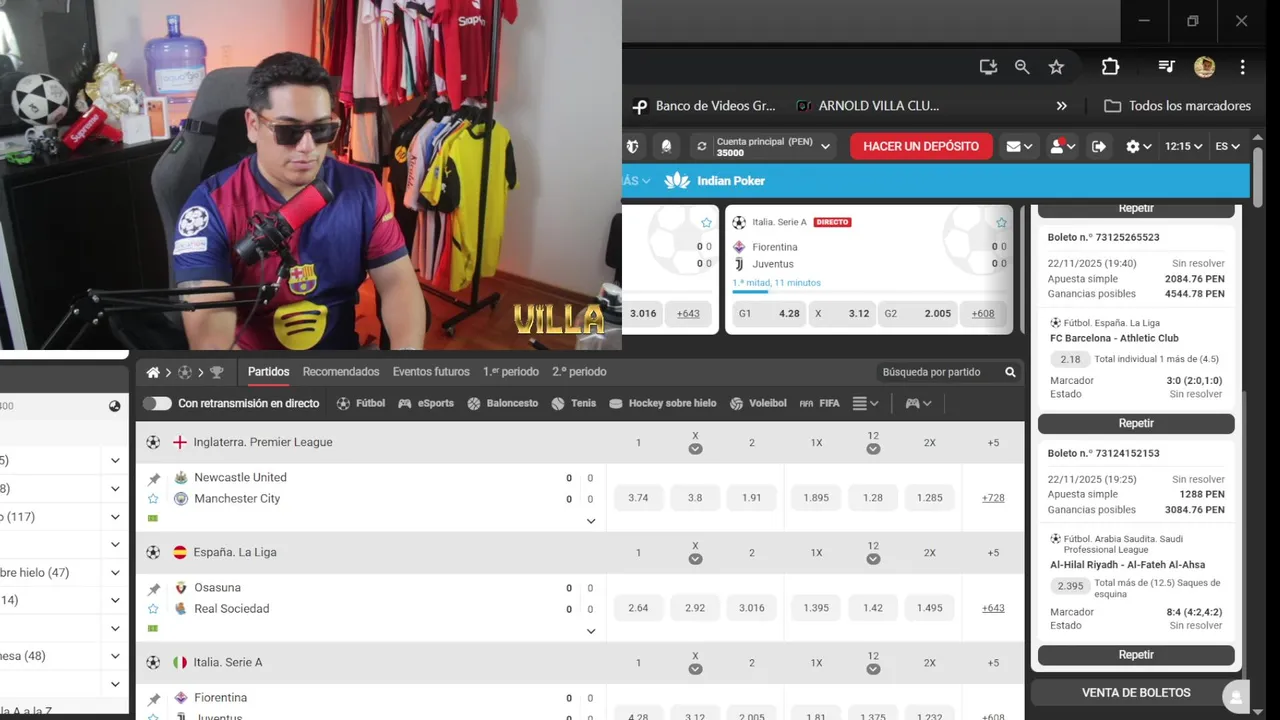Click the install app icon in address bar
The image size is (1280, 720).
(988, 67)
